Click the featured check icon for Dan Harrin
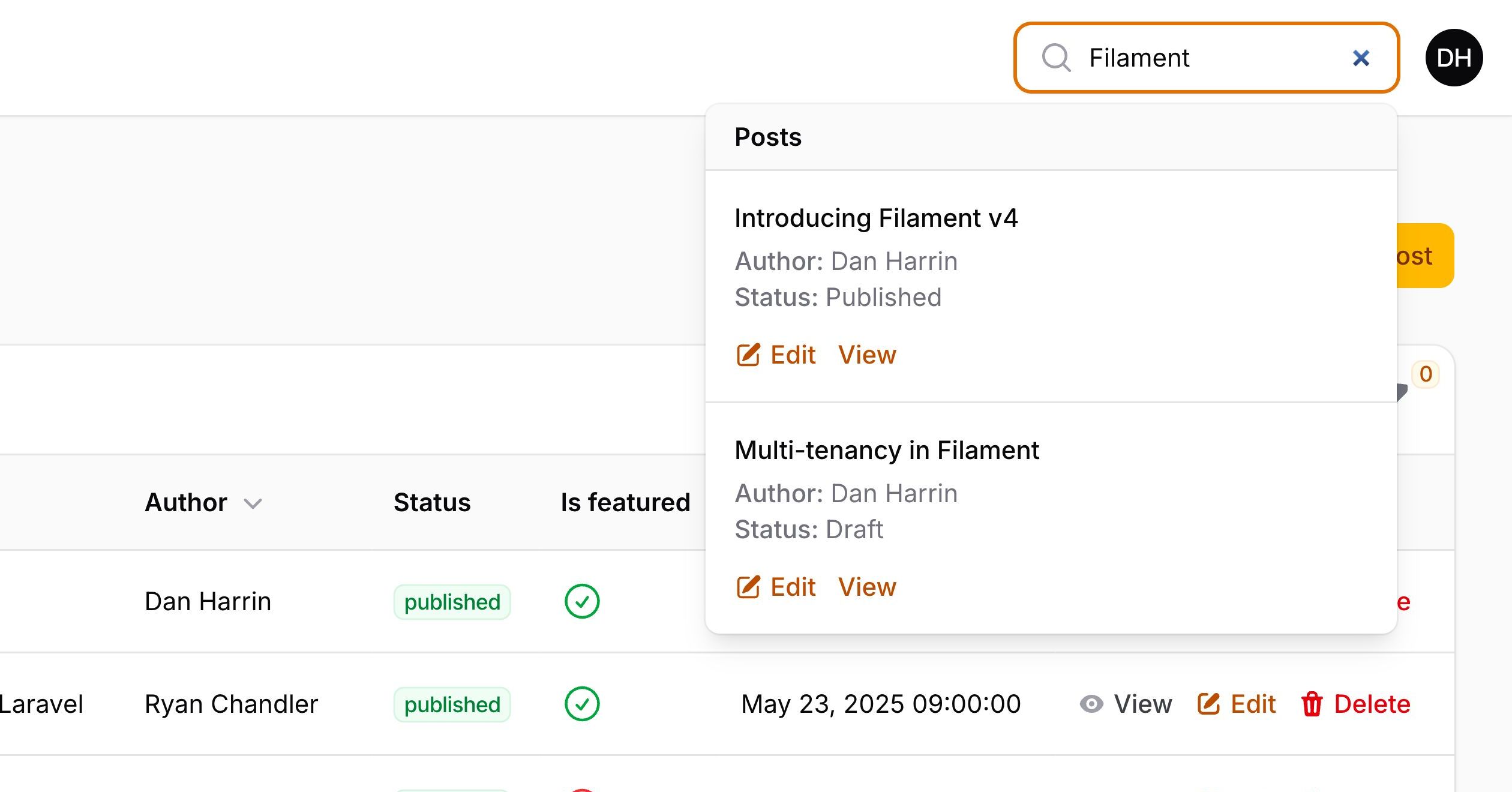1512x792 pixels. pos(582,601)
